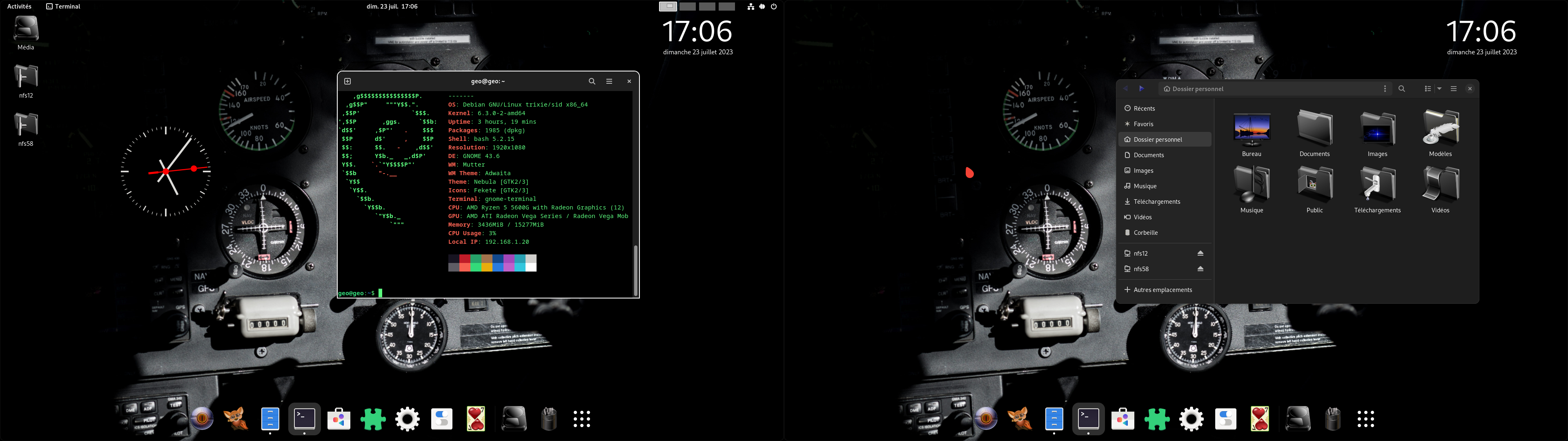Show applications grid in left dock
Image resolution: width=1568 pixels, height=441 pixels.
coord(582,419)
